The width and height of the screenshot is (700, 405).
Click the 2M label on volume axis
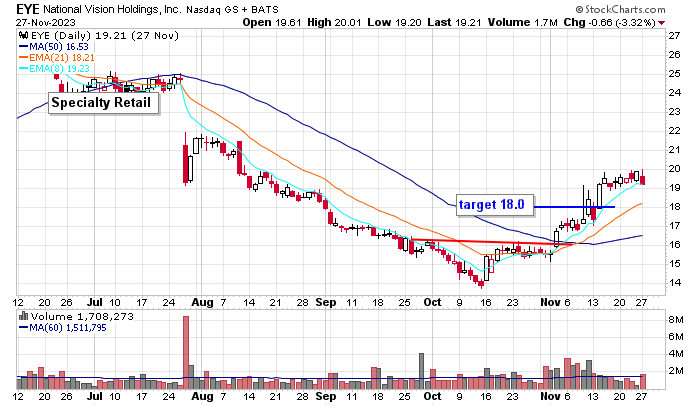coord(676,371)
